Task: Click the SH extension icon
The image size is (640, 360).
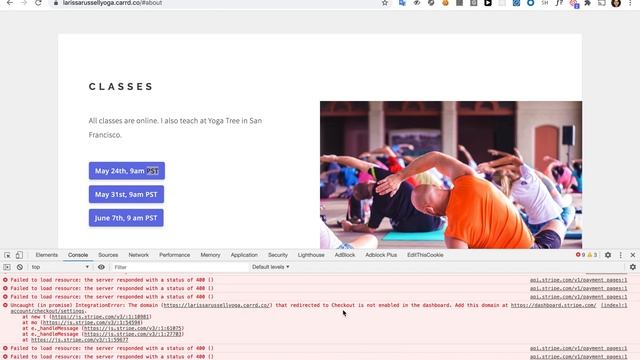Action: coord(545,3)
